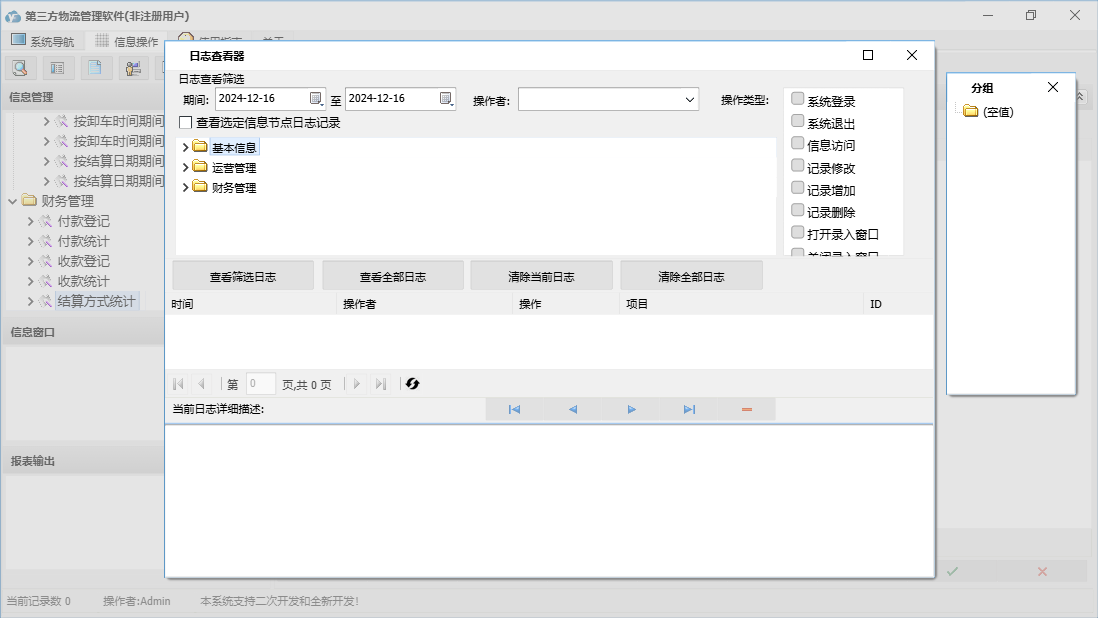Click the 基本信息 folder icon

coord(200,146)
